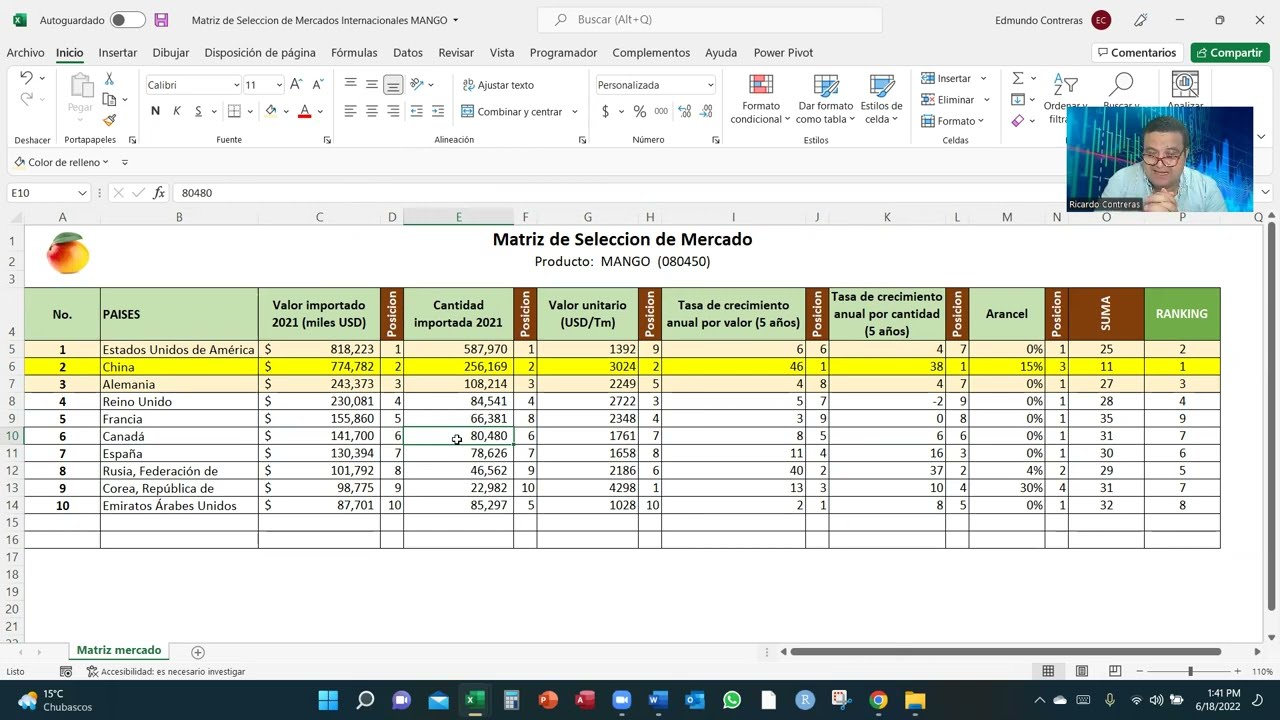Viewport: 1280px width, 720px height.
Task: Open the Name Box dropdown arrow
Action: 82,192
